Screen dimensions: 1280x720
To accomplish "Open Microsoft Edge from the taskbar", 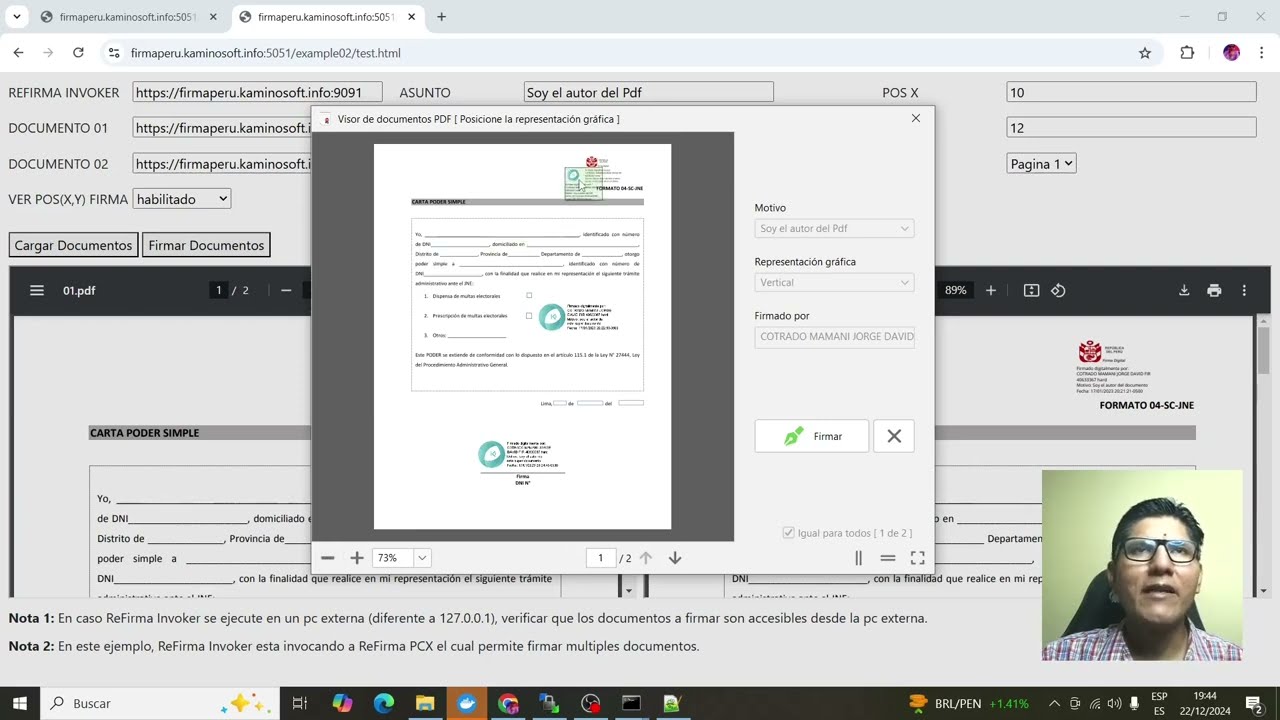I will (384, 703).
